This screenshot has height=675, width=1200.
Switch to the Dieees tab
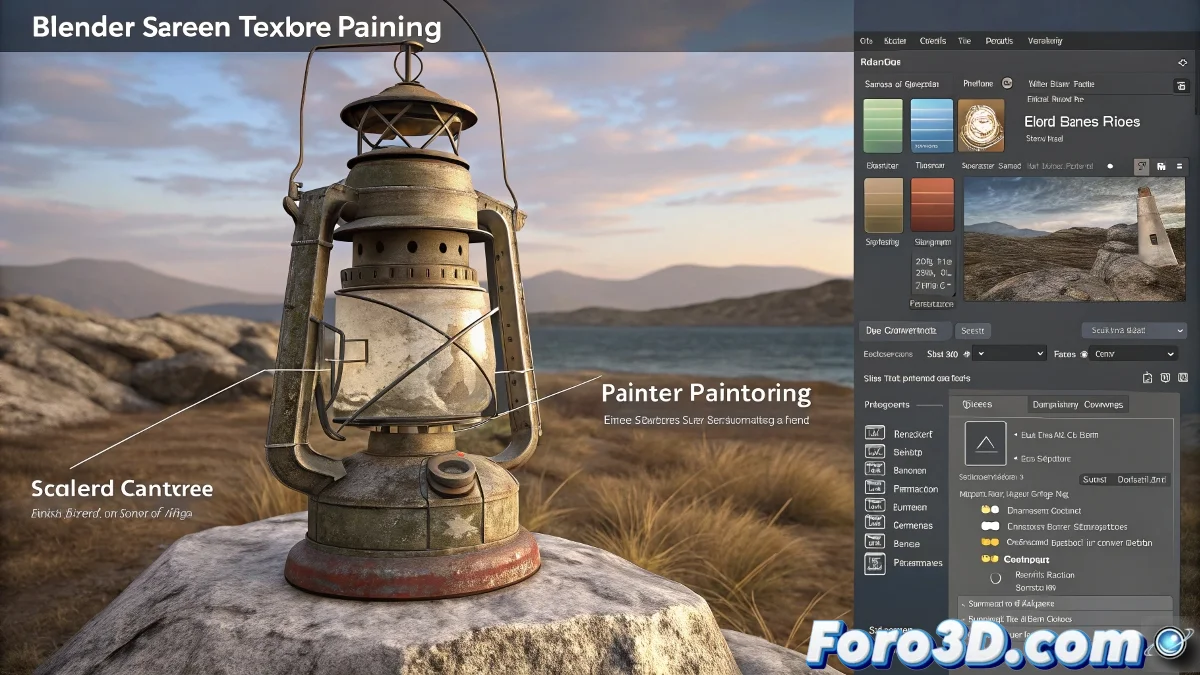tap(987, 404)
